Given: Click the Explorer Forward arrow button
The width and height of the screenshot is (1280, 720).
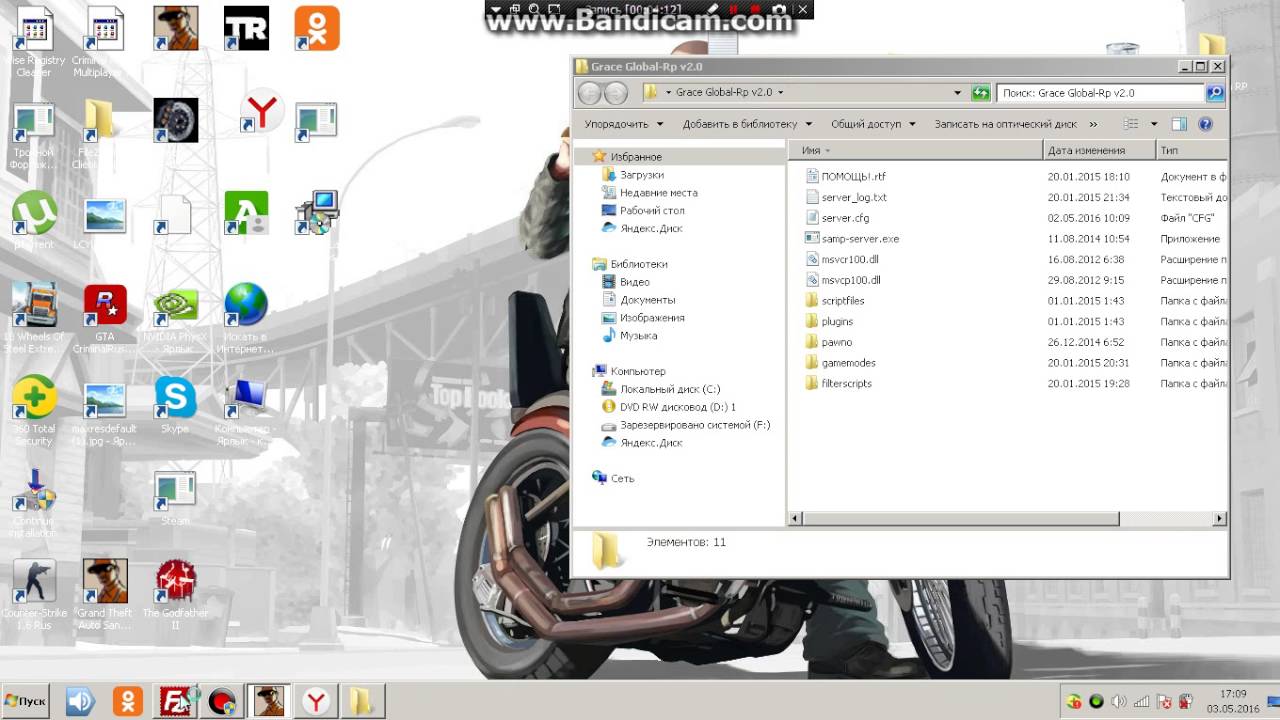Looking at the screenshot, I should [x=616, y=93].
